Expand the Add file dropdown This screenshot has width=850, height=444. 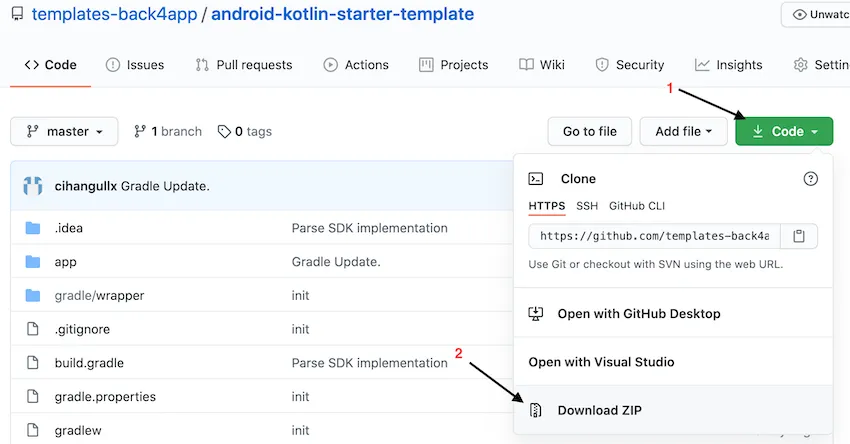[684, 131]
